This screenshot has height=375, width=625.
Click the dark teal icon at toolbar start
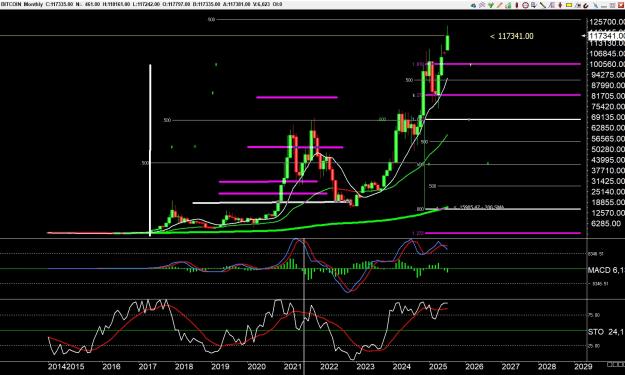474,6
